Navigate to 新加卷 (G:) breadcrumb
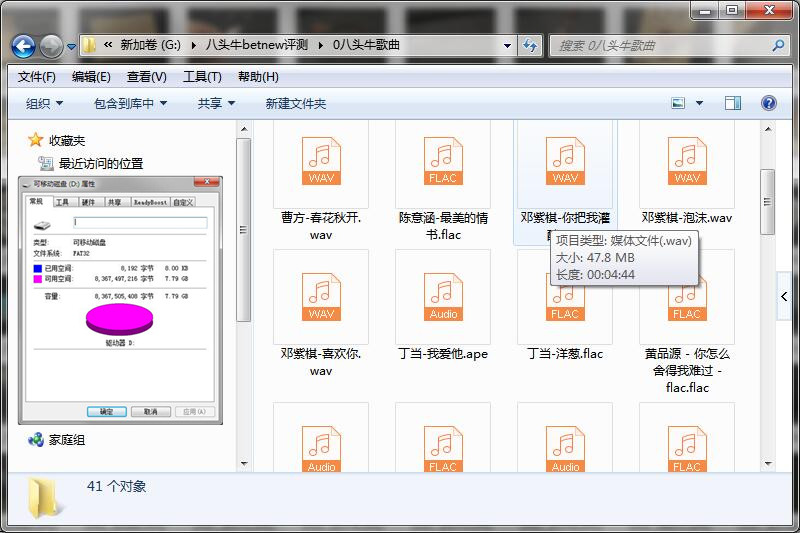Image resolution: width=800 pixels, height=533 pixels. tap(150, 45)
